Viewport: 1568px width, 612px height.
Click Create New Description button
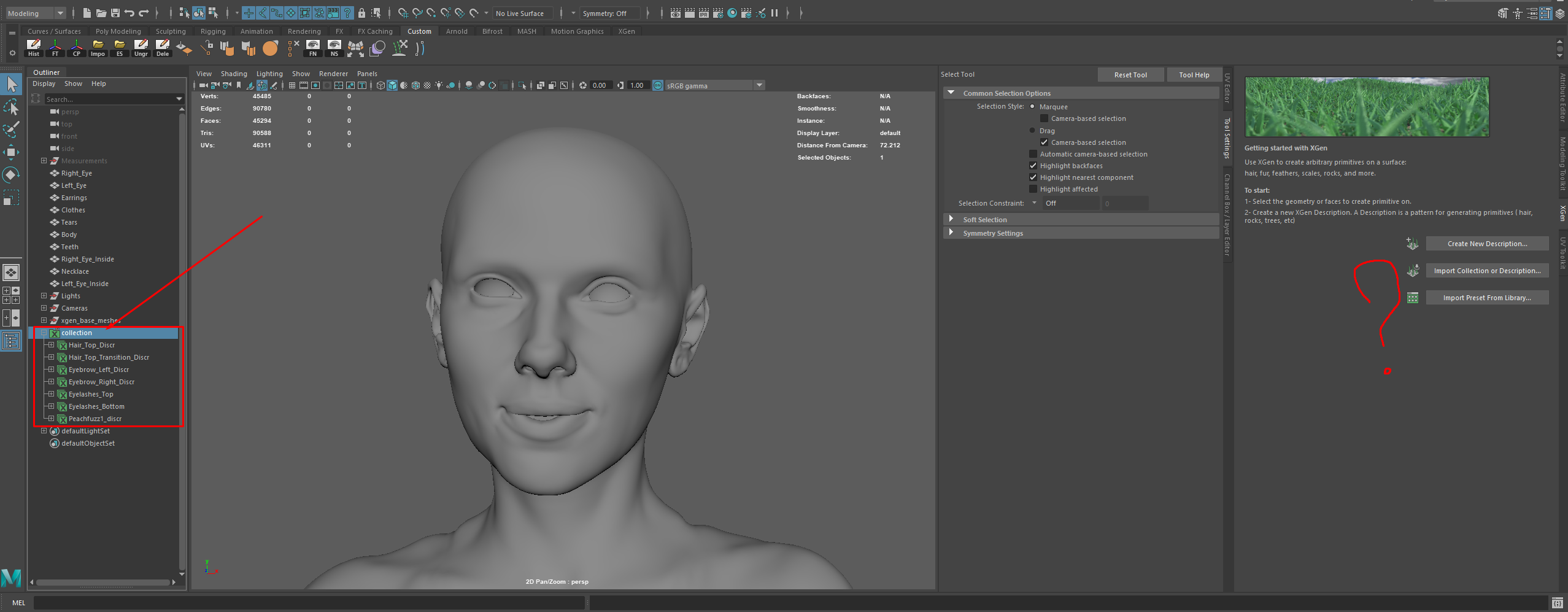pos(1487,244)
